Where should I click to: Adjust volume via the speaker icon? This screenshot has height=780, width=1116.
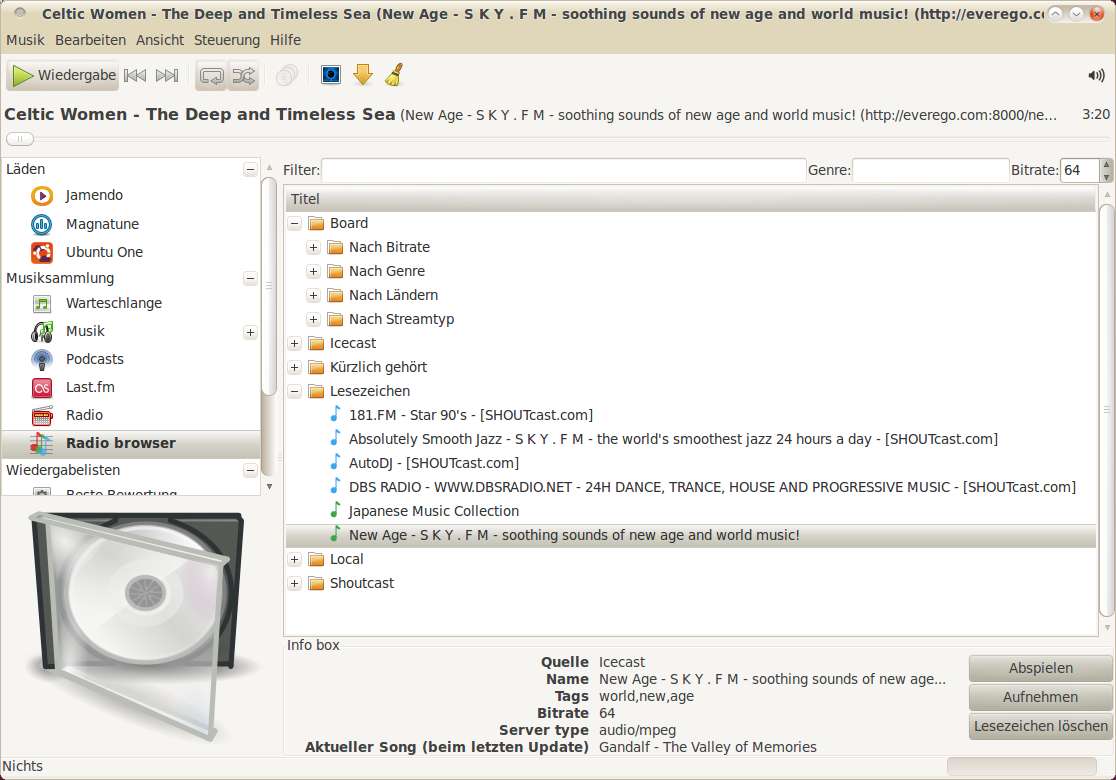(x=1096, y=75)
